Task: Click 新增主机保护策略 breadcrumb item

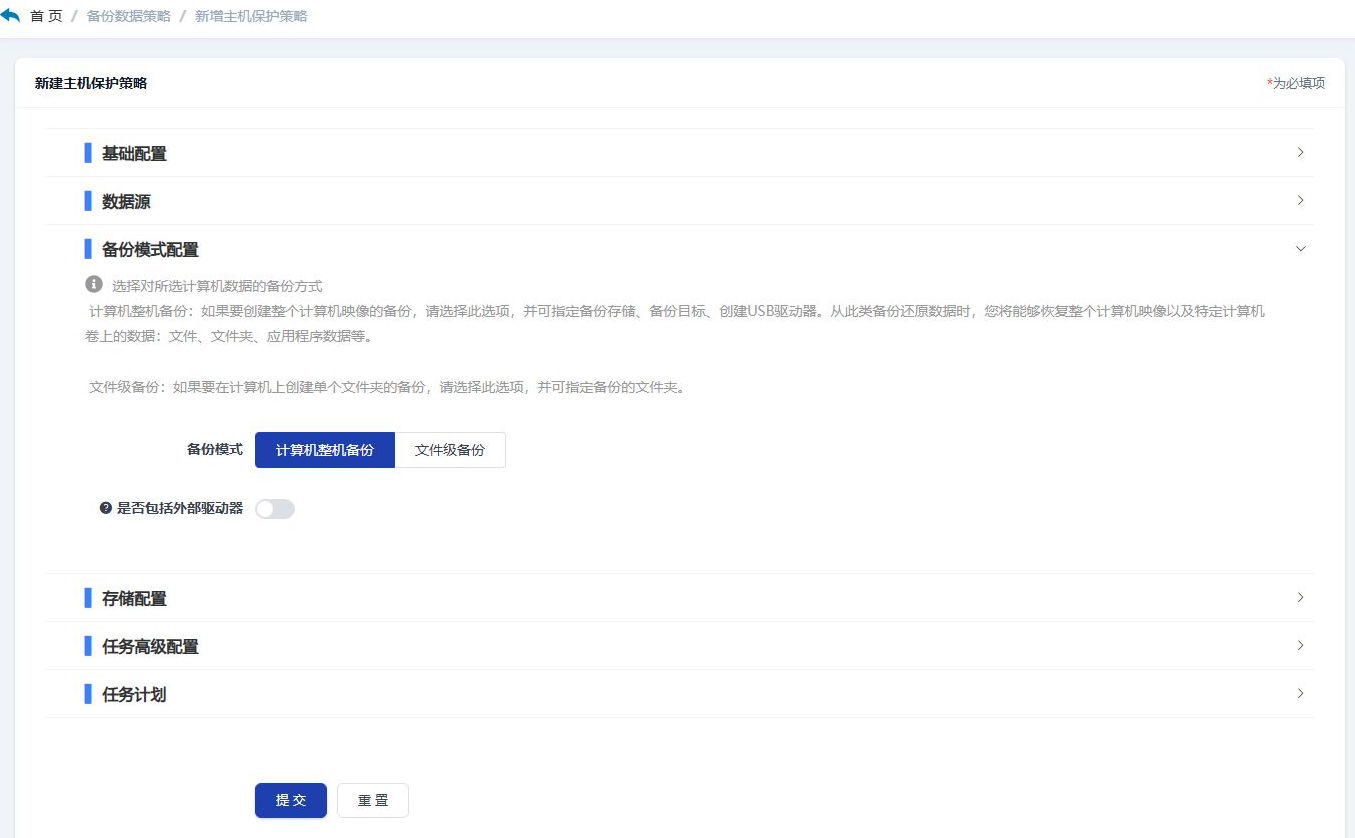Action: pyautogui.click(x=251, y=17)
